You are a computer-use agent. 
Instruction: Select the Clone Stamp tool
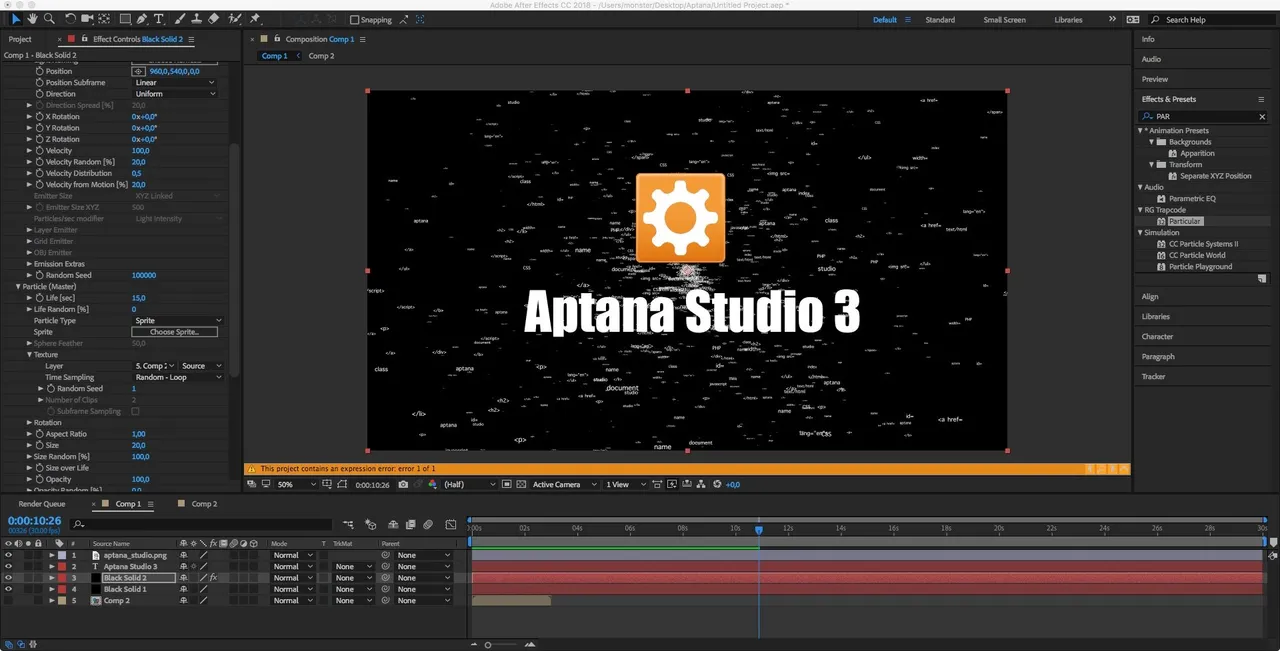click(197, 19)
